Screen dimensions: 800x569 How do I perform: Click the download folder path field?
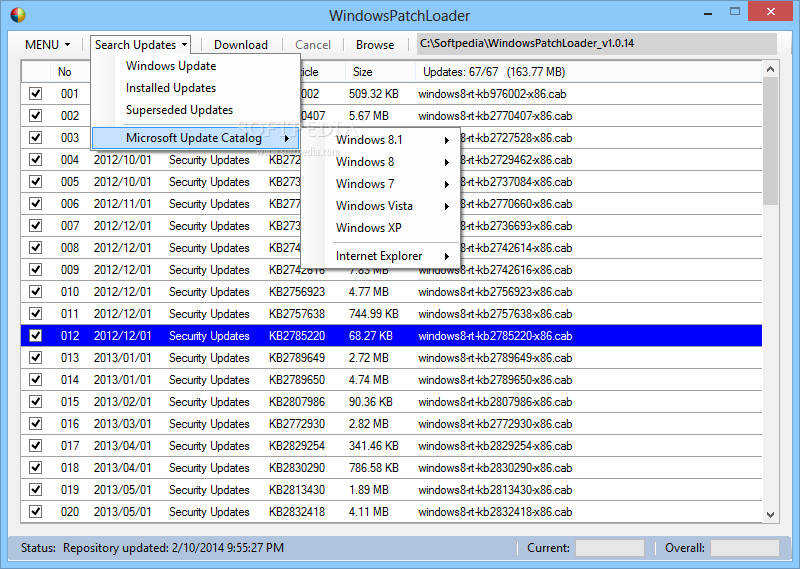tap(596, 44)
